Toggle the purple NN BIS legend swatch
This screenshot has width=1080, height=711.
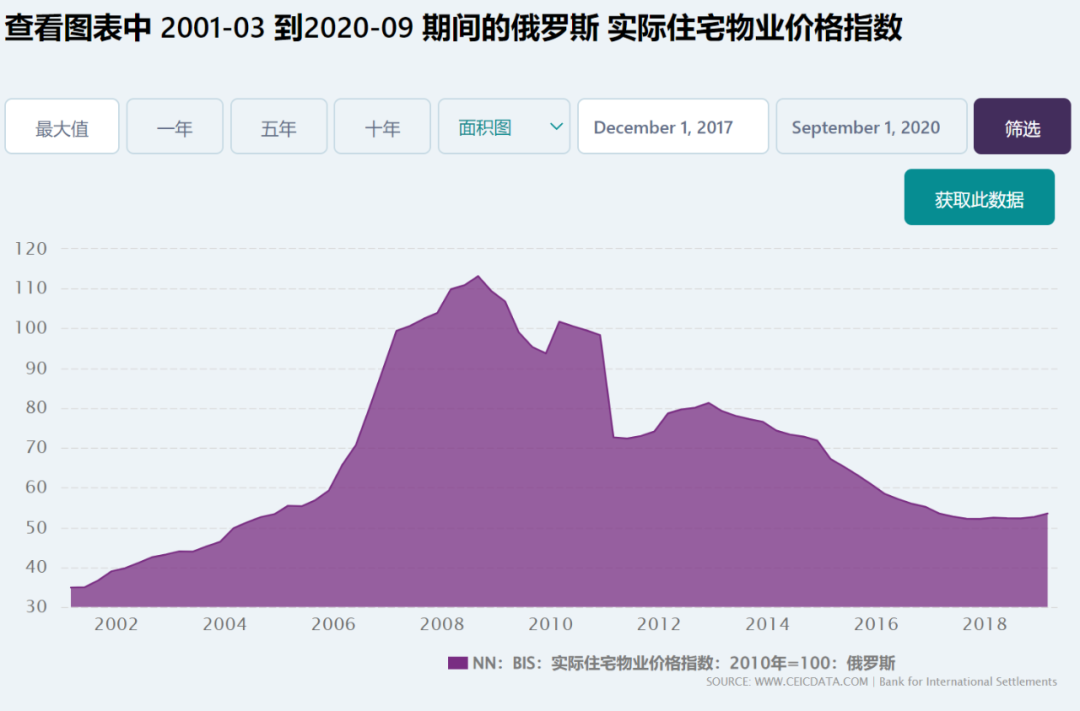click(x=457, y=663)
